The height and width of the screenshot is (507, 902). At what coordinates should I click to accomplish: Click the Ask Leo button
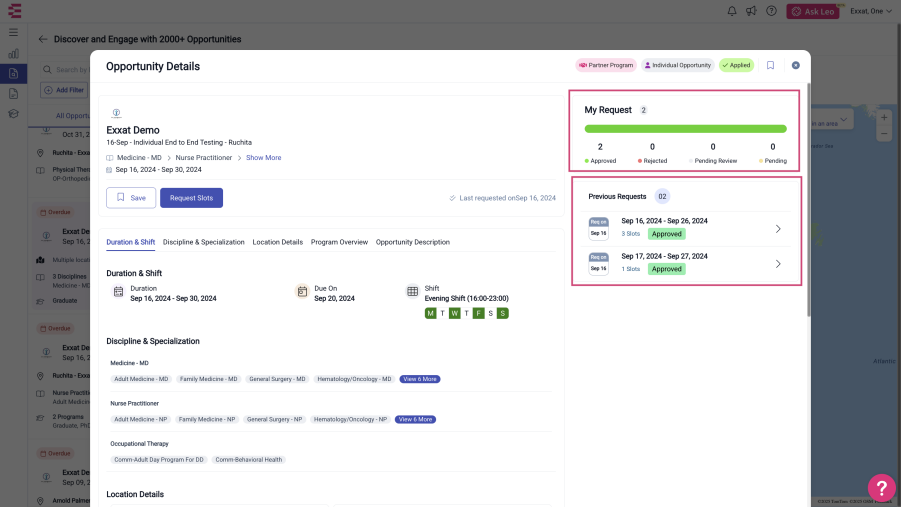[x=813, y=11]
